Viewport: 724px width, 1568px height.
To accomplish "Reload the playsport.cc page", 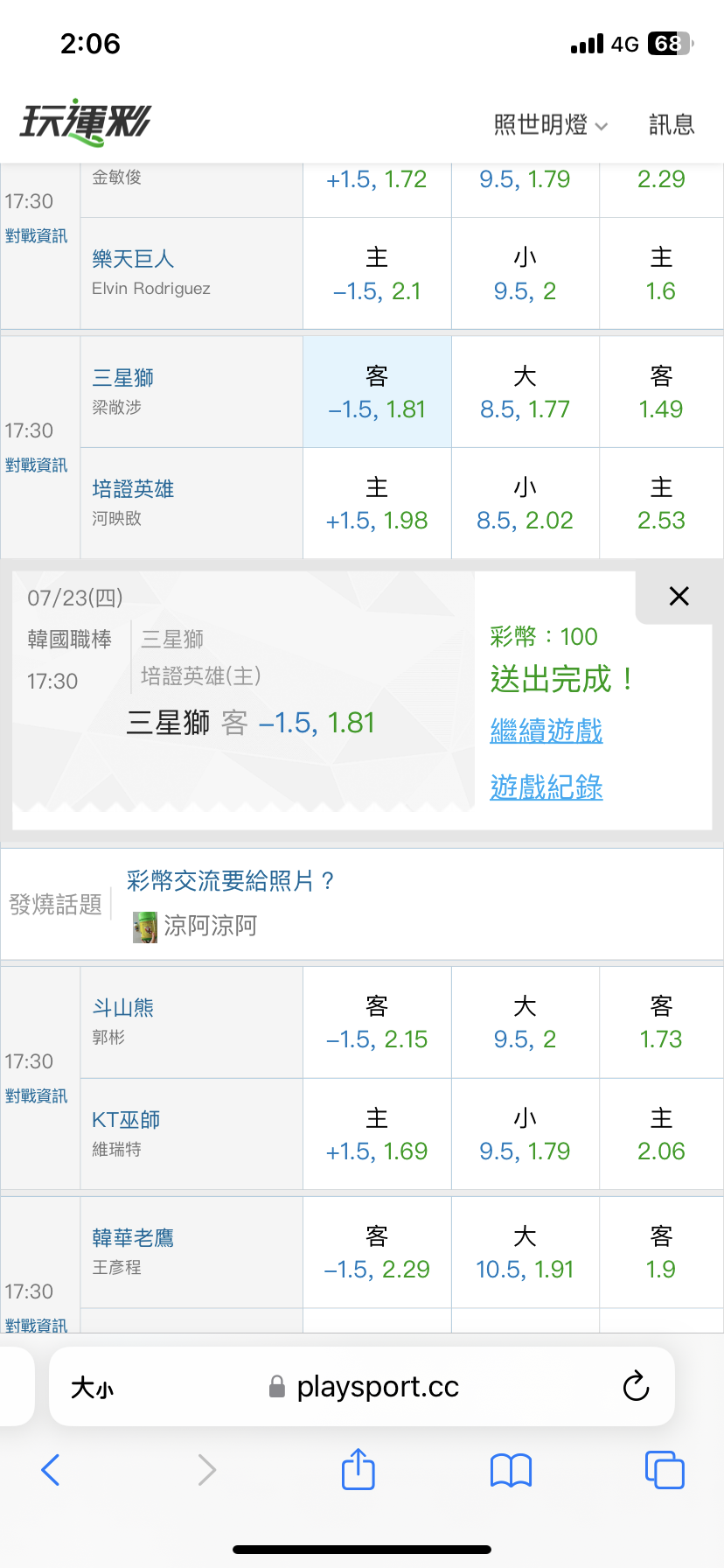I will [x=636, y=1386].
